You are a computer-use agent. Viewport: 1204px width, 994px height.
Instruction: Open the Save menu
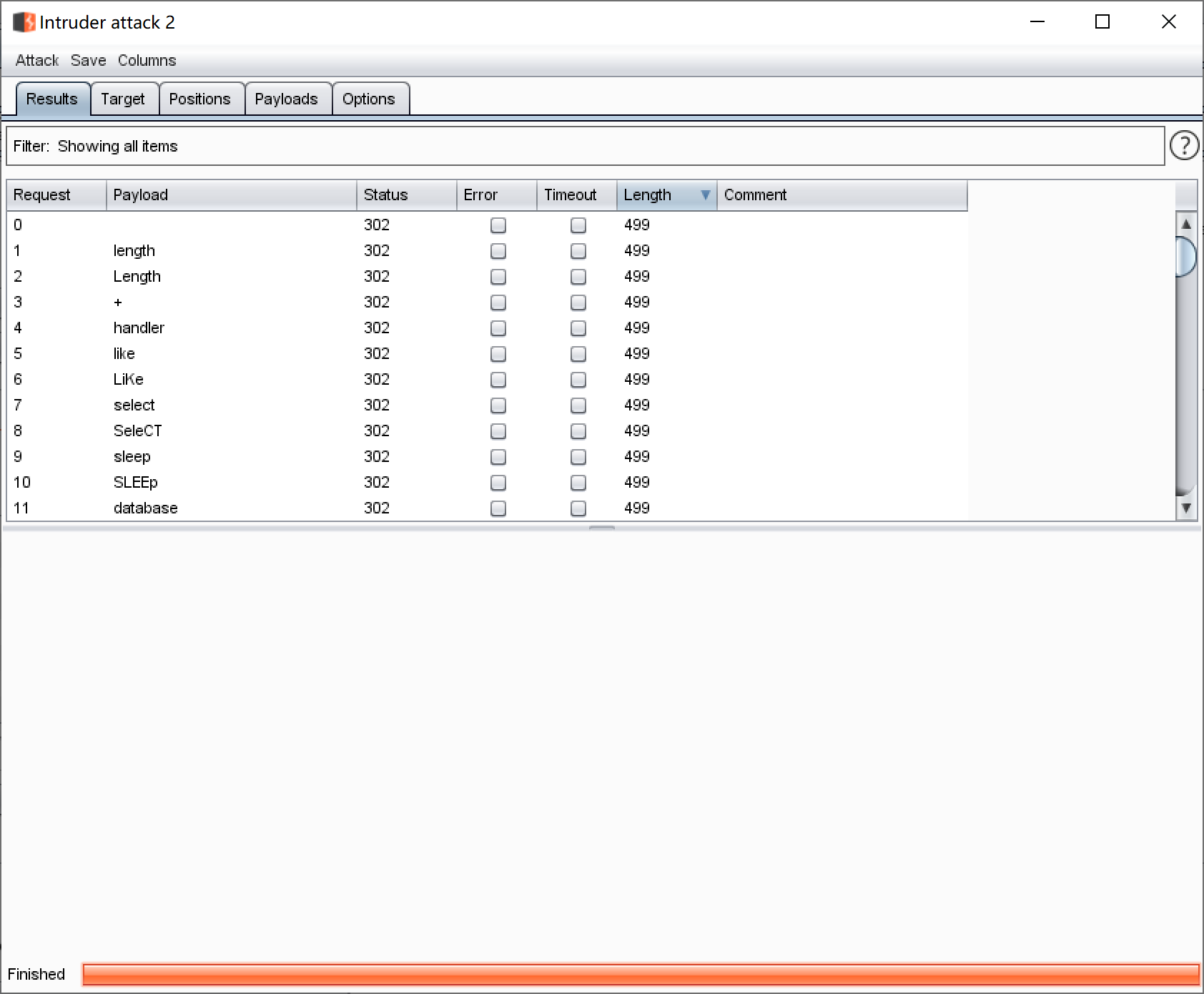pyautogui.click(x=88, y=61)
